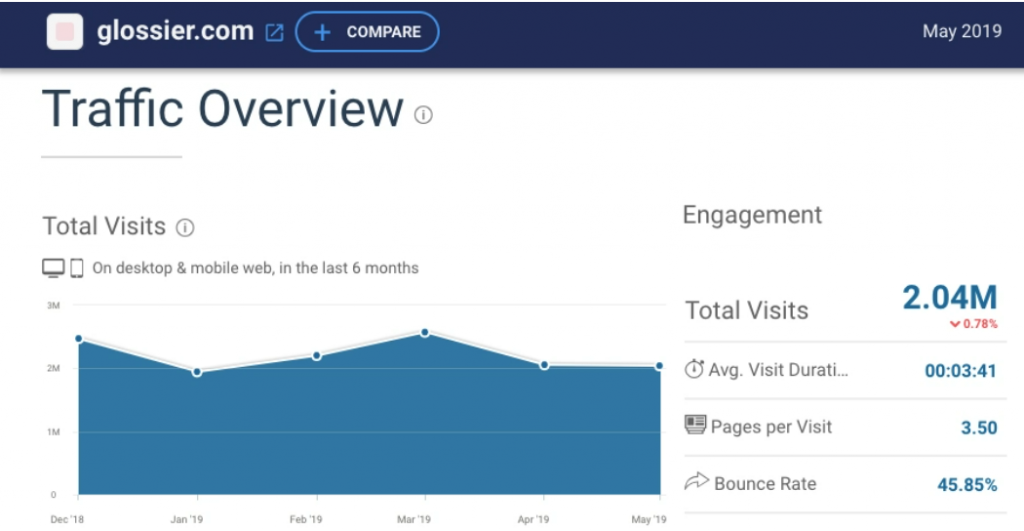The height and width of the screenshot is (531, 1024).
Task: Click the Pages per Visit icon
Action: 696,425
